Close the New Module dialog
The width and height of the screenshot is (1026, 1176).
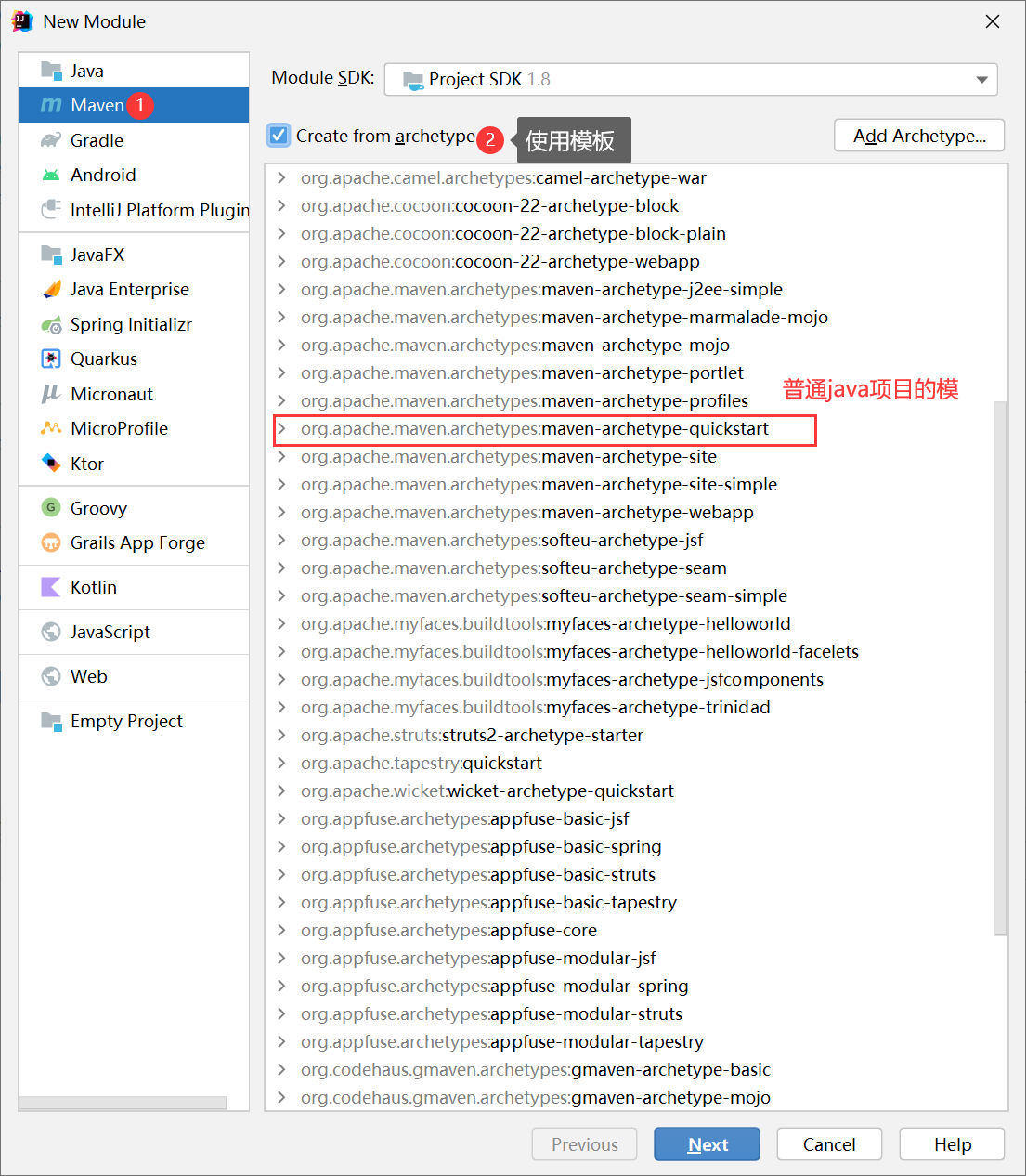(993, 21)
